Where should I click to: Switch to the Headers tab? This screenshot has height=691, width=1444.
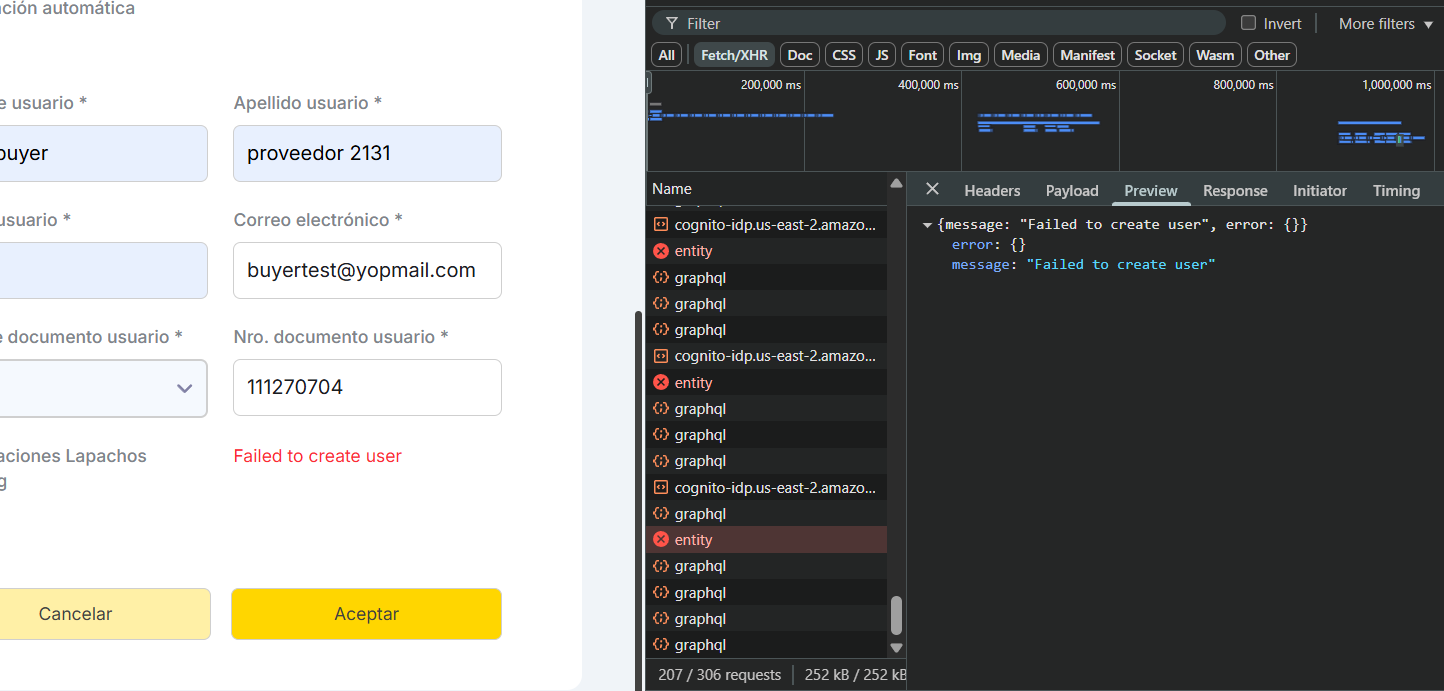click(992, 190)
